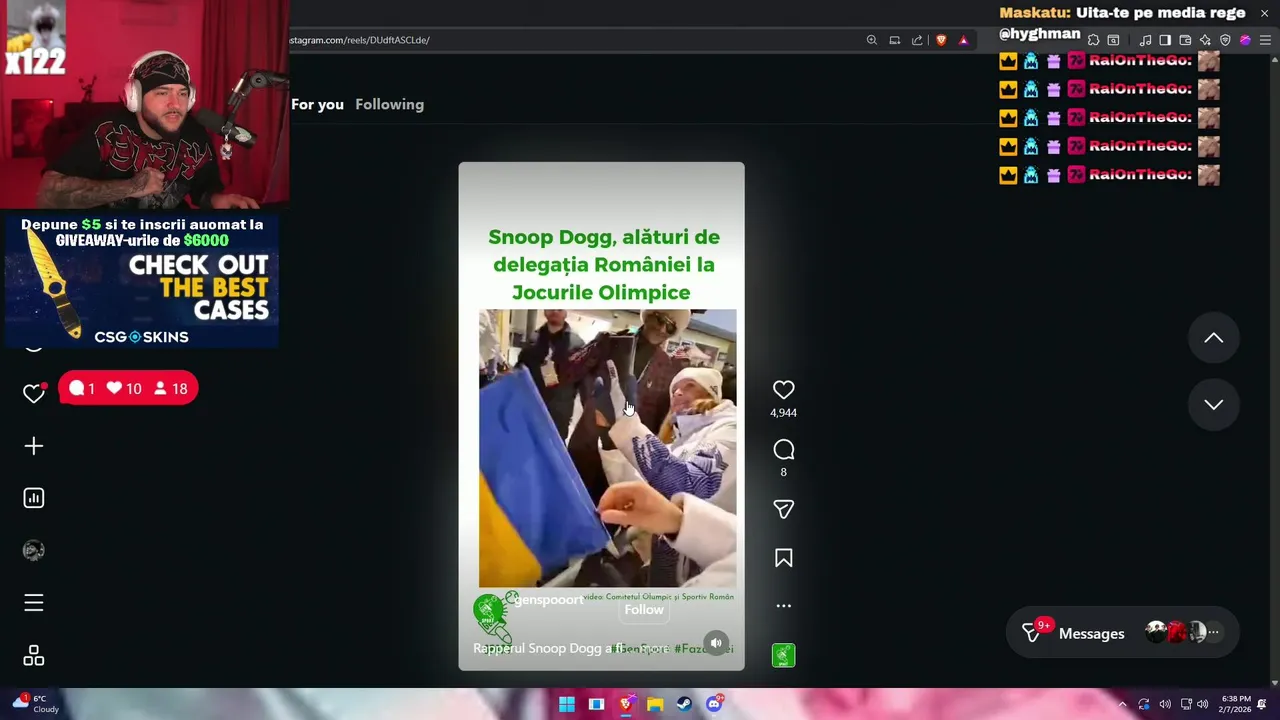Open Brave Rewards triangle icon

(963, 40)
